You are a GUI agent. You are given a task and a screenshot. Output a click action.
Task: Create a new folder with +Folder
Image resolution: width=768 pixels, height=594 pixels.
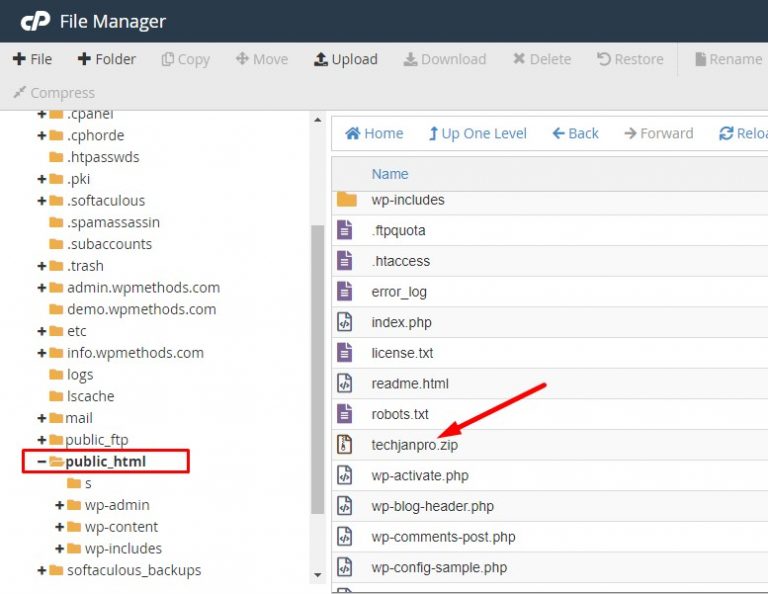[x=107, y=59]
